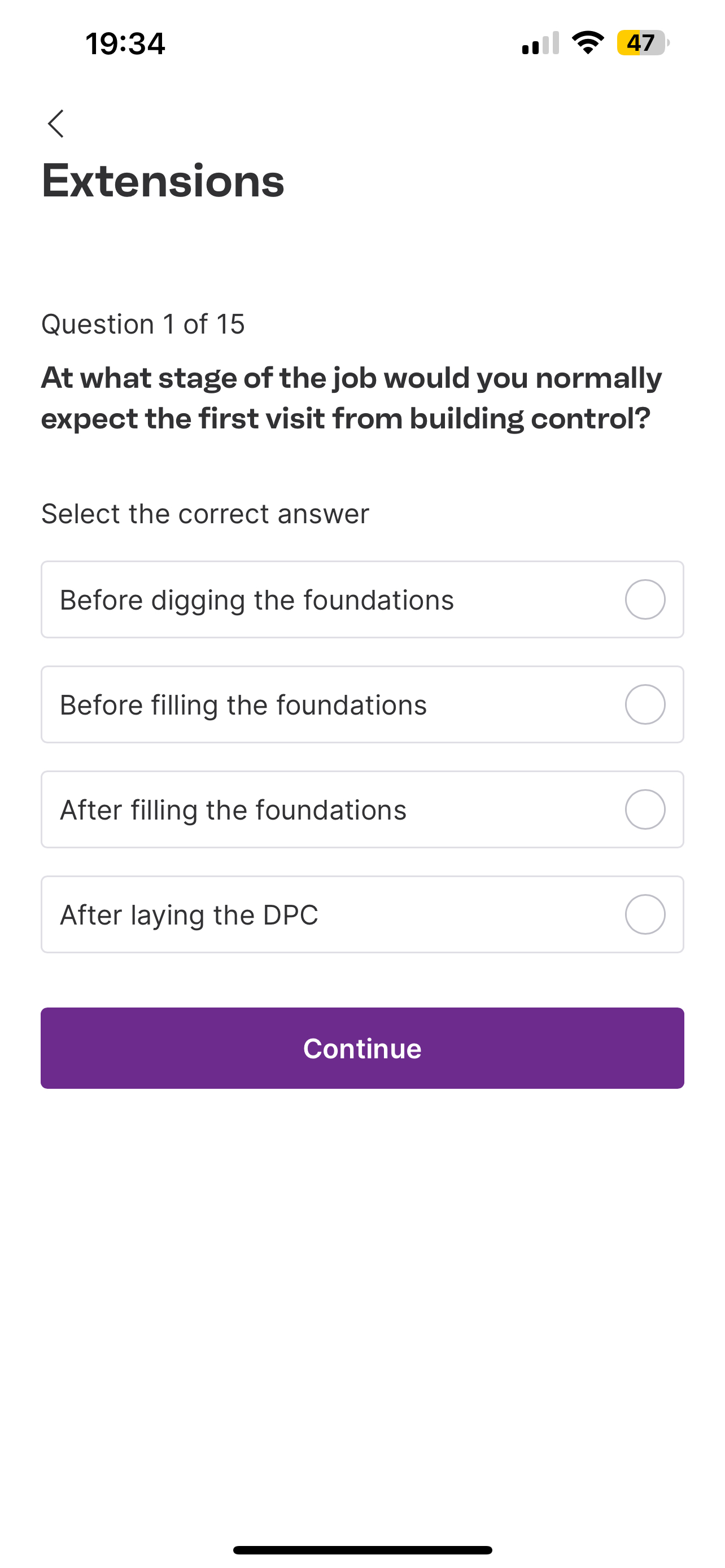Tap the Wi-Fi status icon
Viewport: 725px width, 1568px height.
coord(588,42)
